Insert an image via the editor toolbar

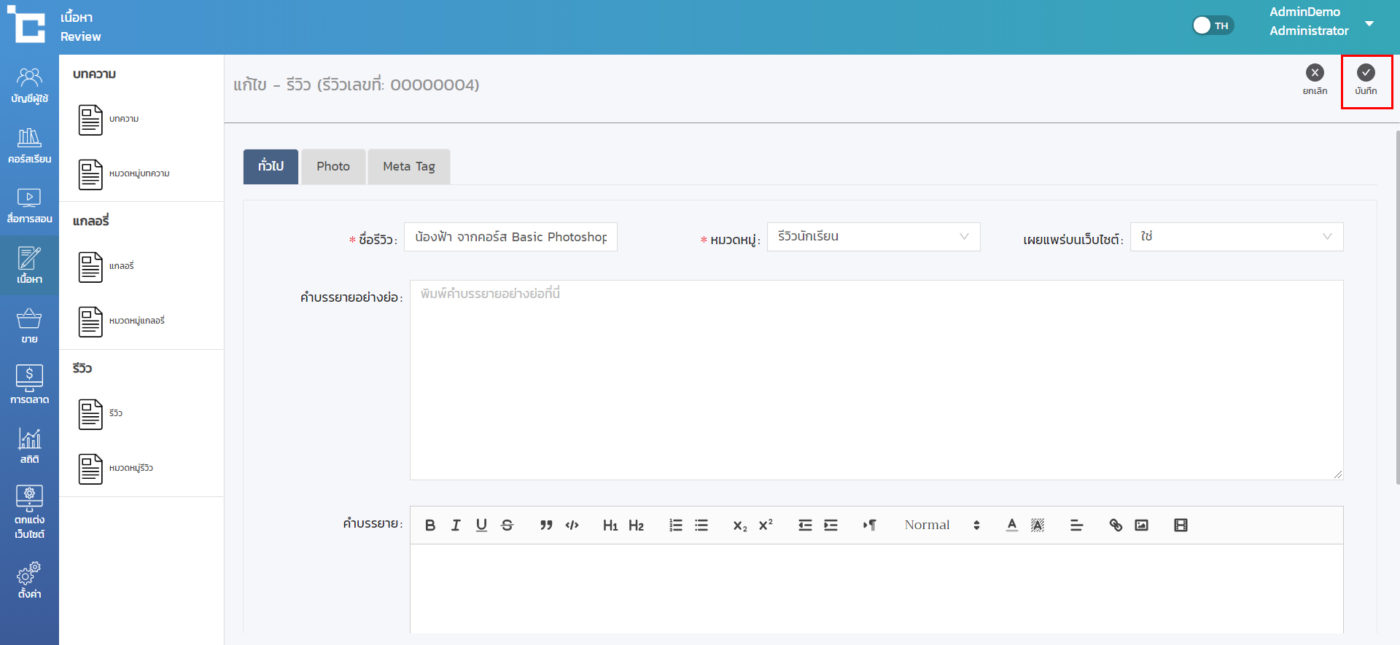[1141, 525]
